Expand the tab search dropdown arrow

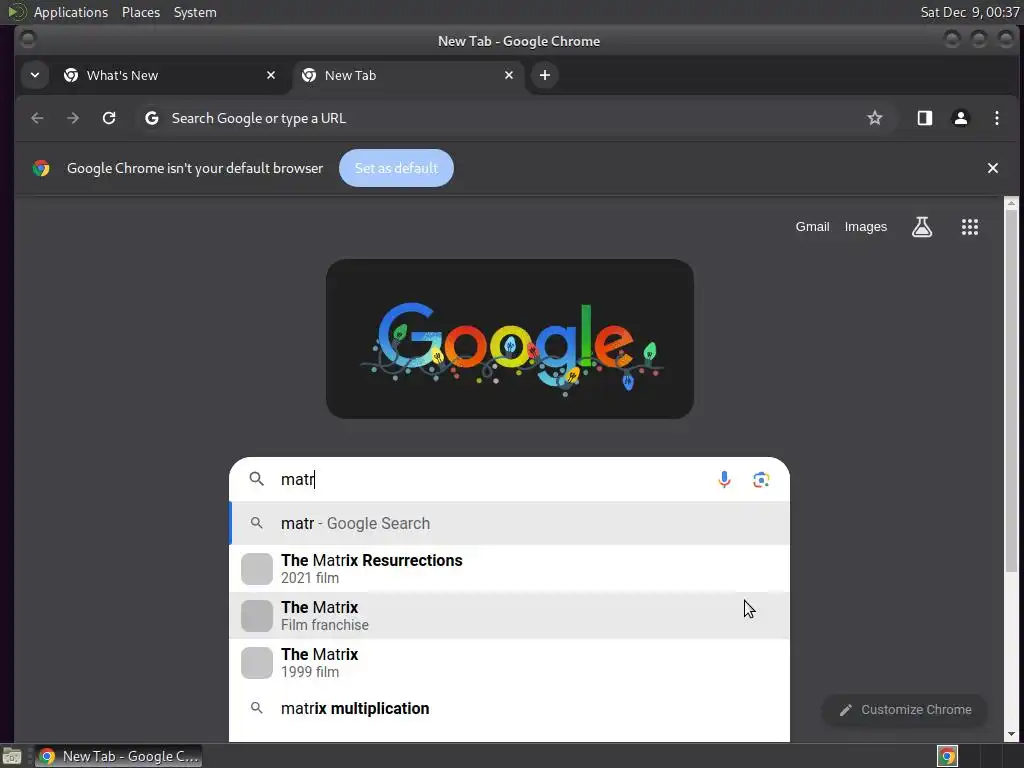pyautogui.click(x=35, y=75)
